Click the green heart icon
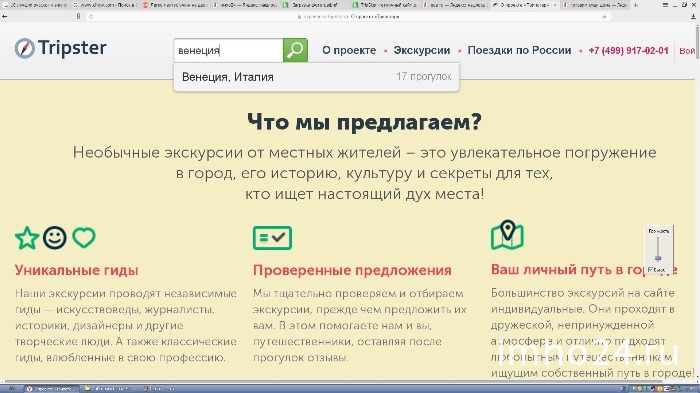The width and height of the screenshot is (700, 393). click(84, 238)
